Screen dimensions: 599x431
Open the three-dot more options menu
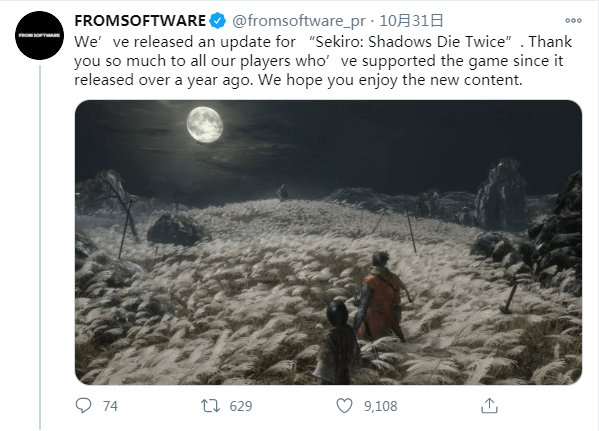(x=573, y=21)
